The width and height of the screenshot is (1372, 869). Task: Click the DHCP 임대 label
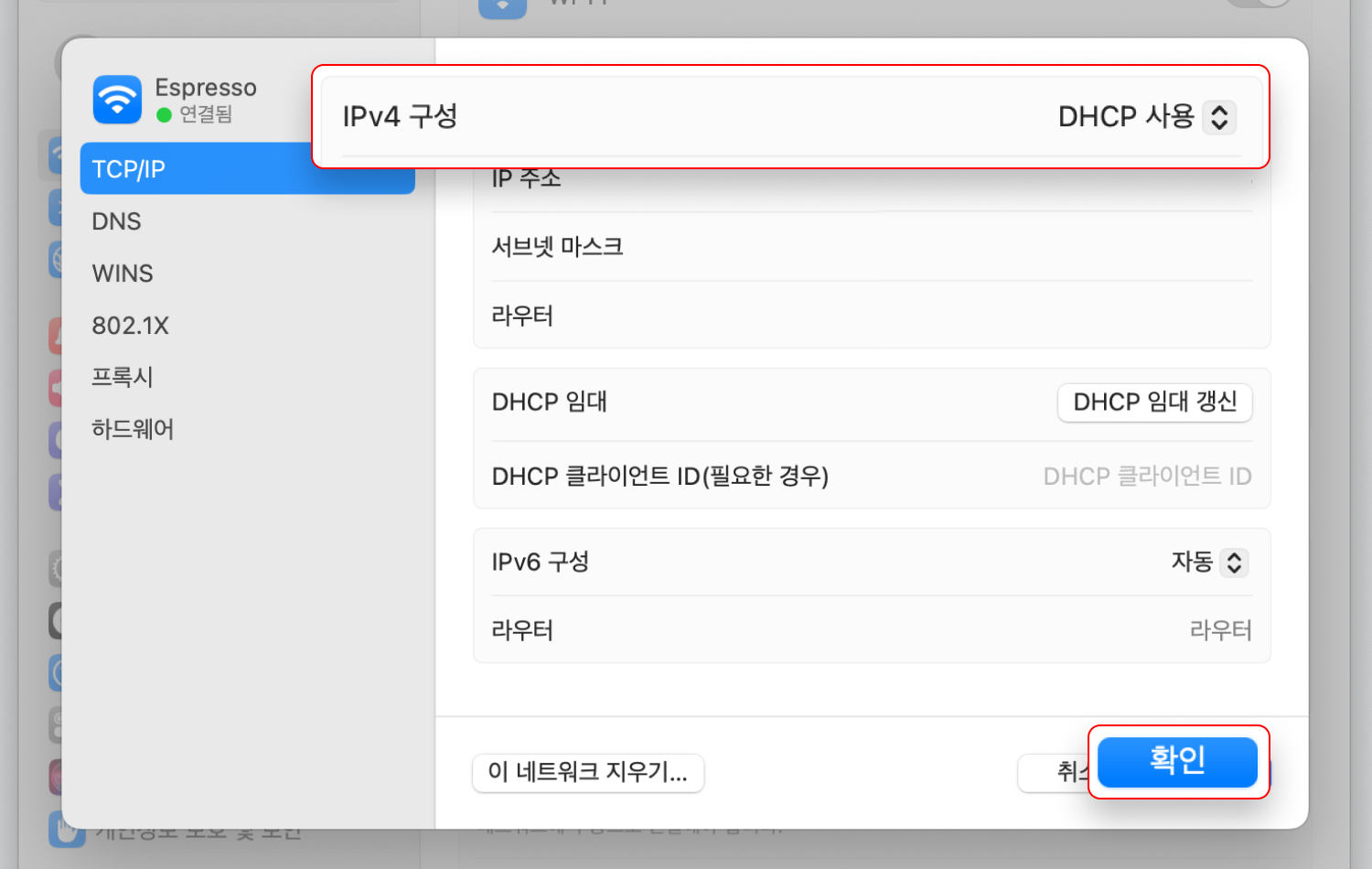(550, 402)
